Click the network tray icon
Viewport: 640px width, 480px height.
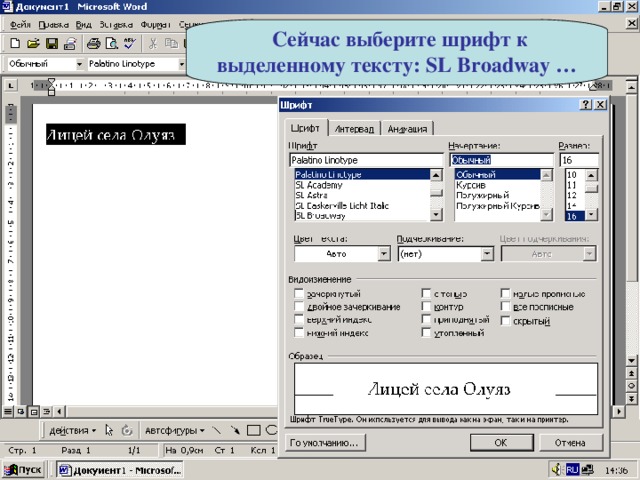tap(588, 469)
